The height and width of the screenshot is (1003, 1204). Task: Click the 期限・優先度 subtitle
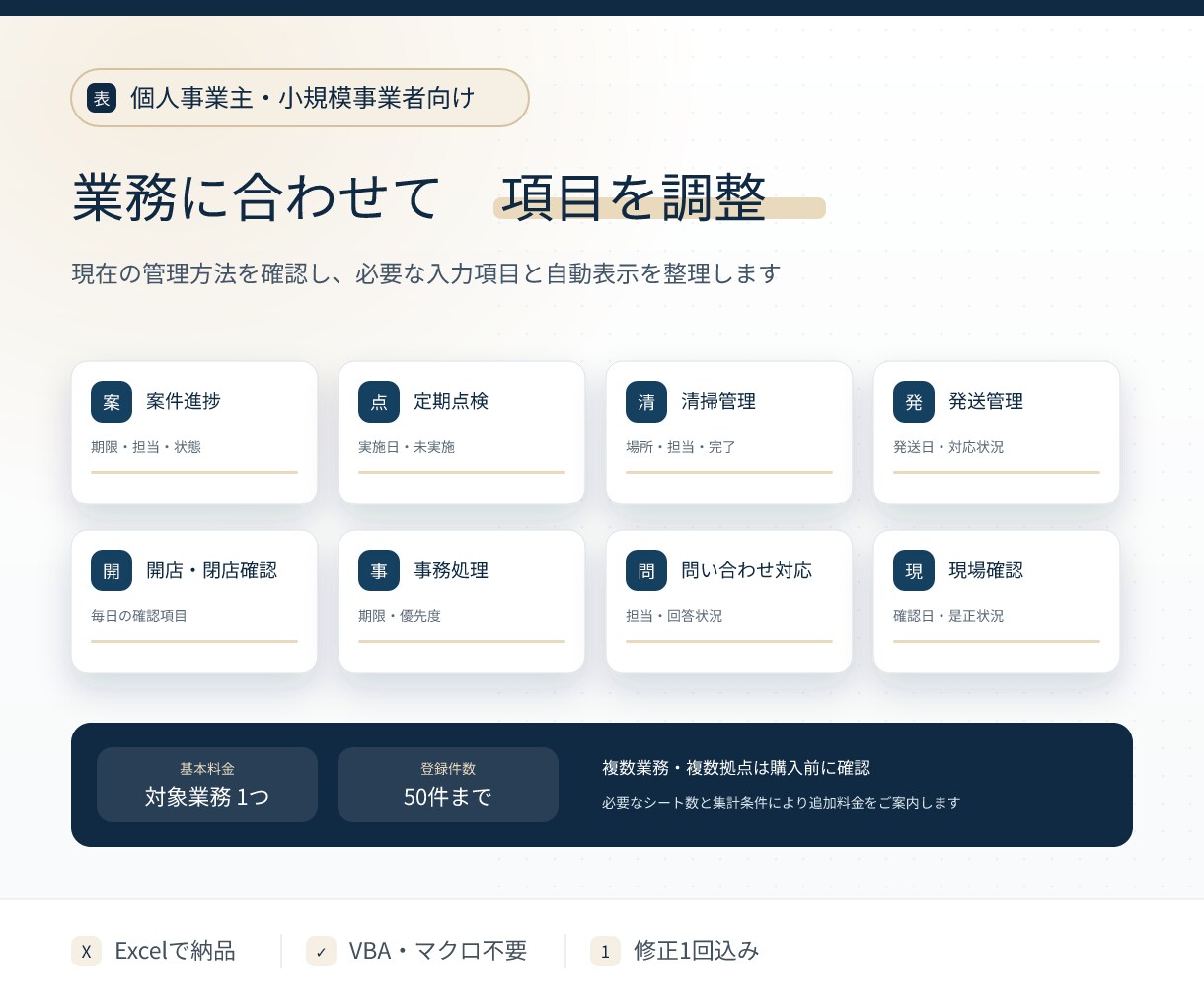coord(400,616)
